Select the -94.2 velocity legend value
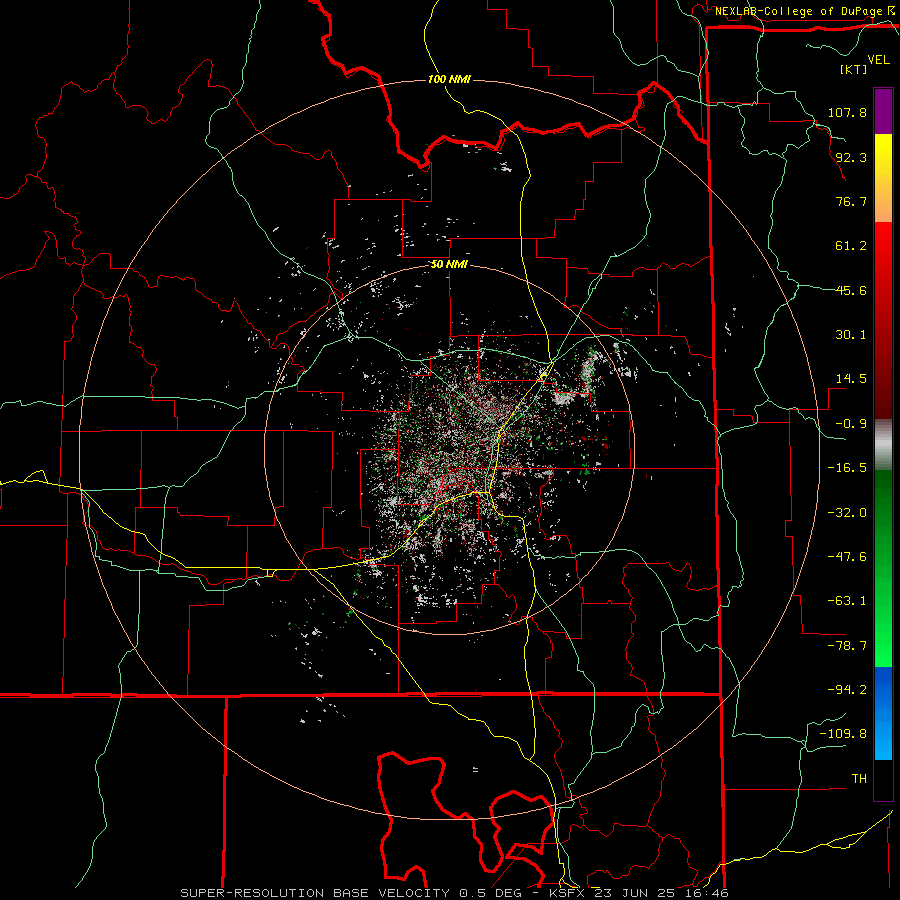The height and width of the screenshot is (900, 900). coord(847,690)
